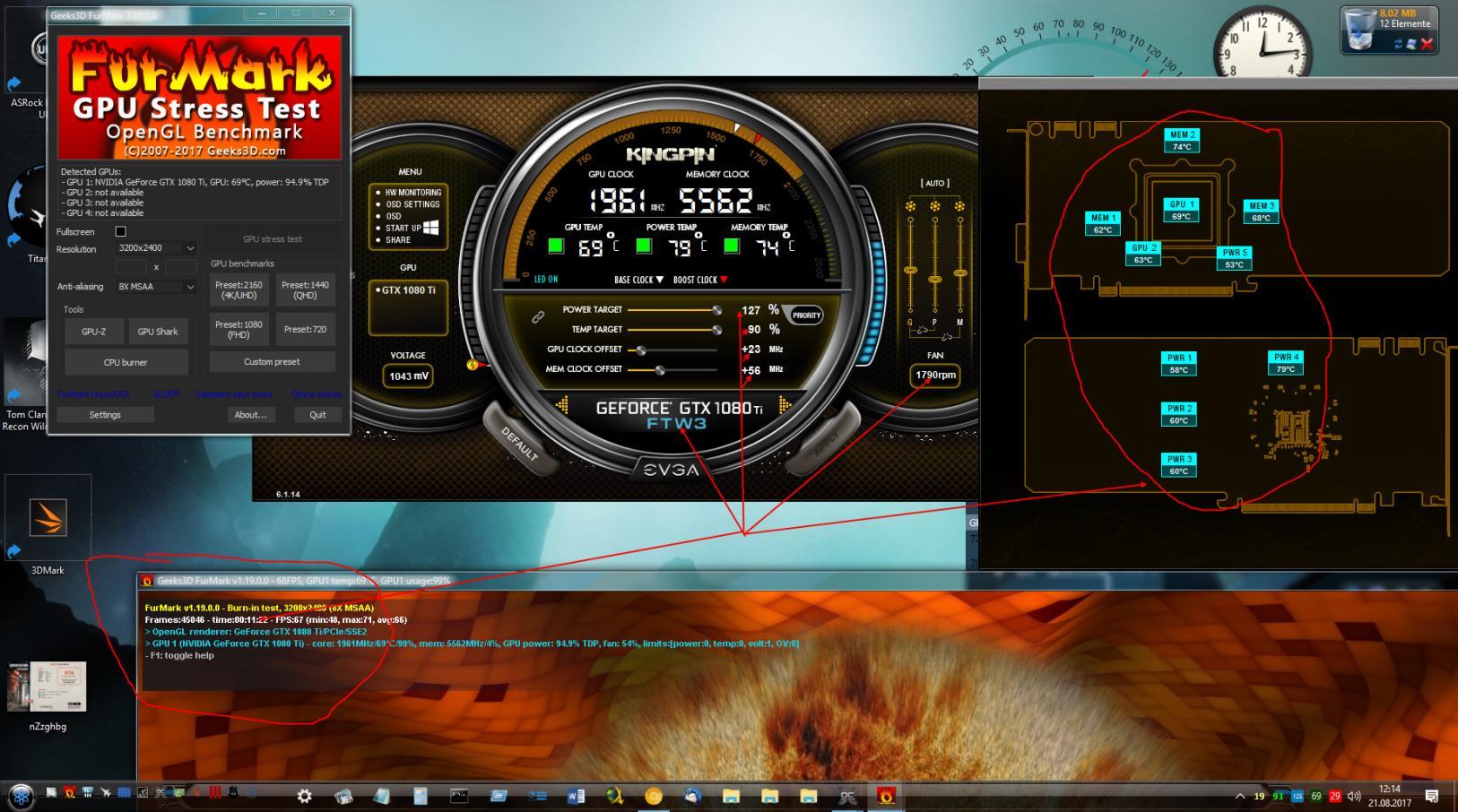Click the right profile arrow beside GeForce GTX 1080 Ti

click(x=785, y=406)
